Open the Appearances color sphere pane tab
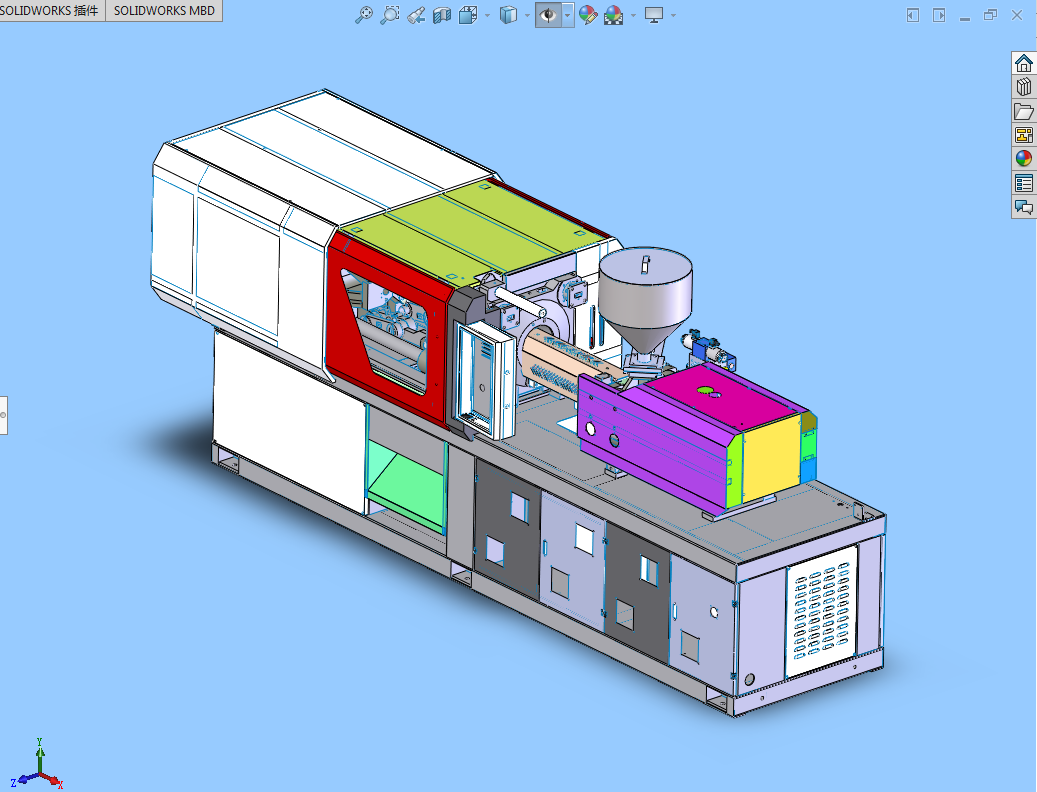1037x792 pixels. pos(1023,159)
